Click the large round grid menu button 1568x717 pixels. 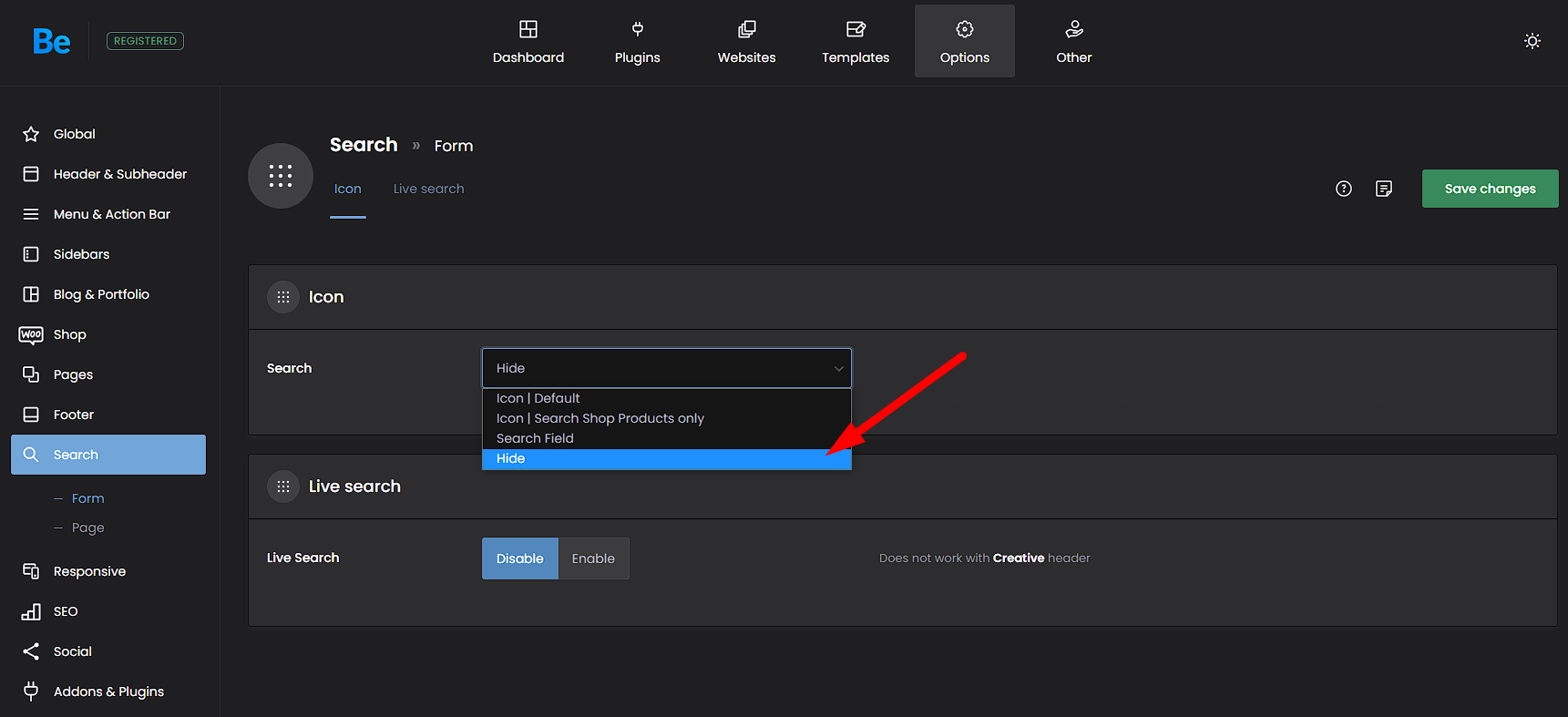tap(281, 176)
